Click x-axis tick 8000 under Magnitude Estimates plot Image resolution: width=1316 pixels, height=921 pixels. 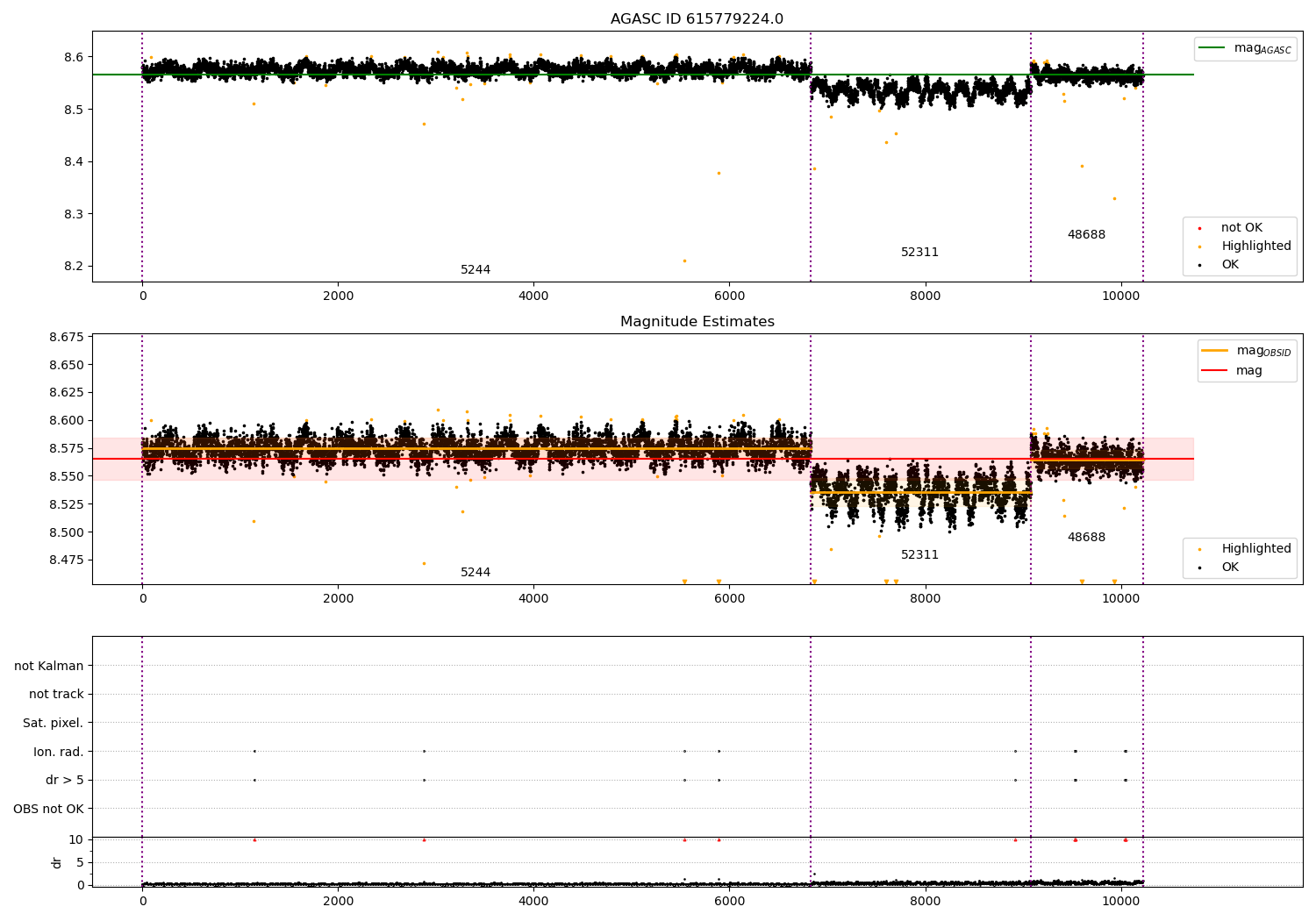pyautogui.click(x=925, y=599)
